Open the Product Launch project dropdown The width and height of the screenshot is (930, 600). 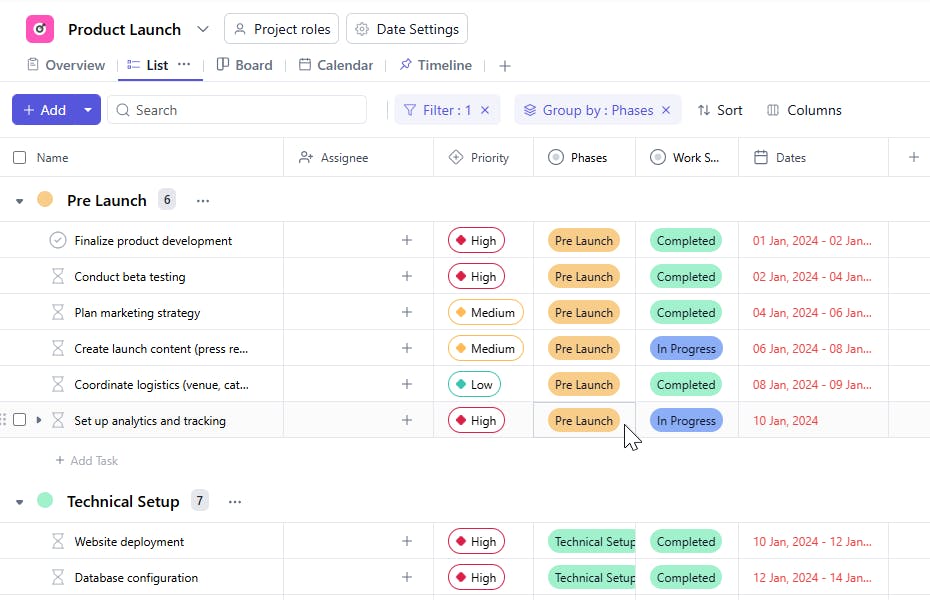[203, 29]
